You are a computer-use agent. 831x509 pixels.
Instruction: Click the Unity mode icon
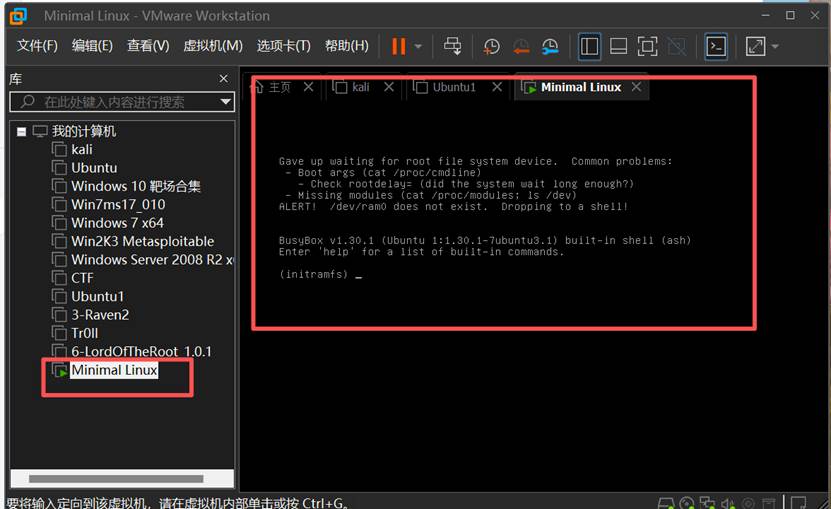point(676,47)
